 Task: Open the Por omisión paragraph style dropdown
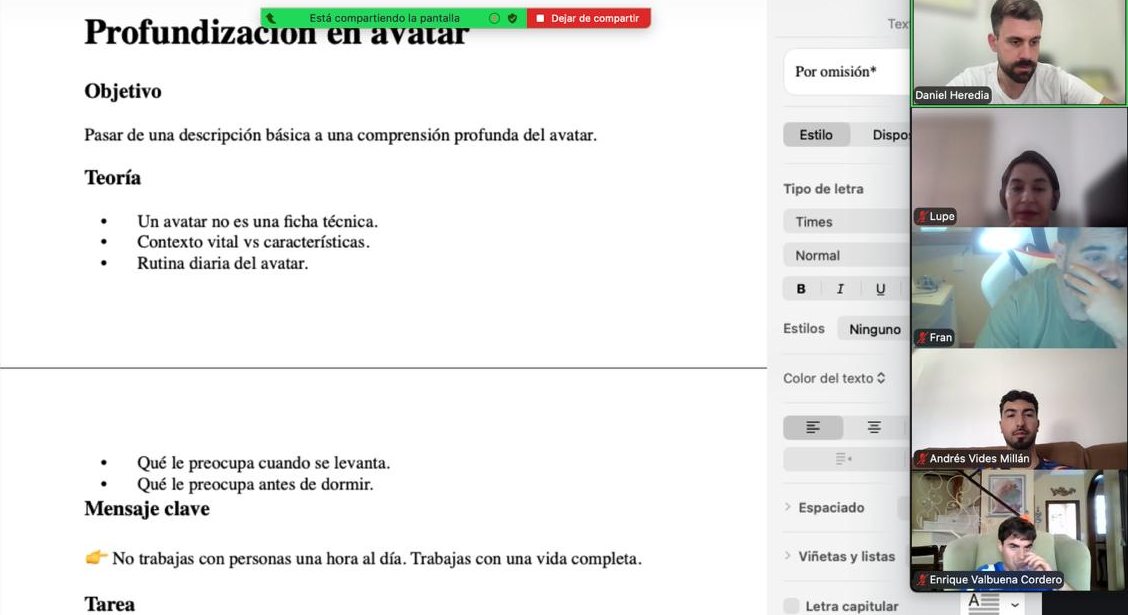tap(847, 71)
